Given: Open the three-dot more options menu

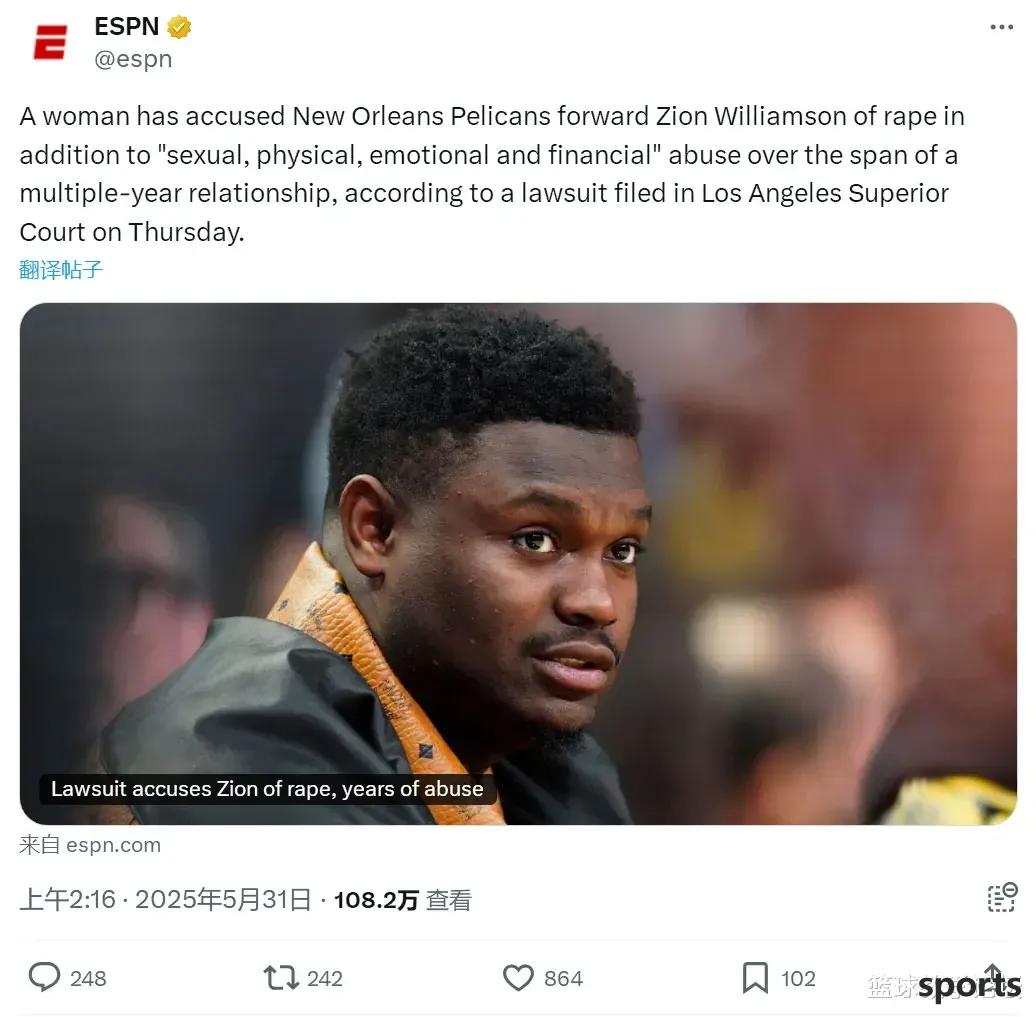Looking at the screenshot, I should coord(1002,27).
